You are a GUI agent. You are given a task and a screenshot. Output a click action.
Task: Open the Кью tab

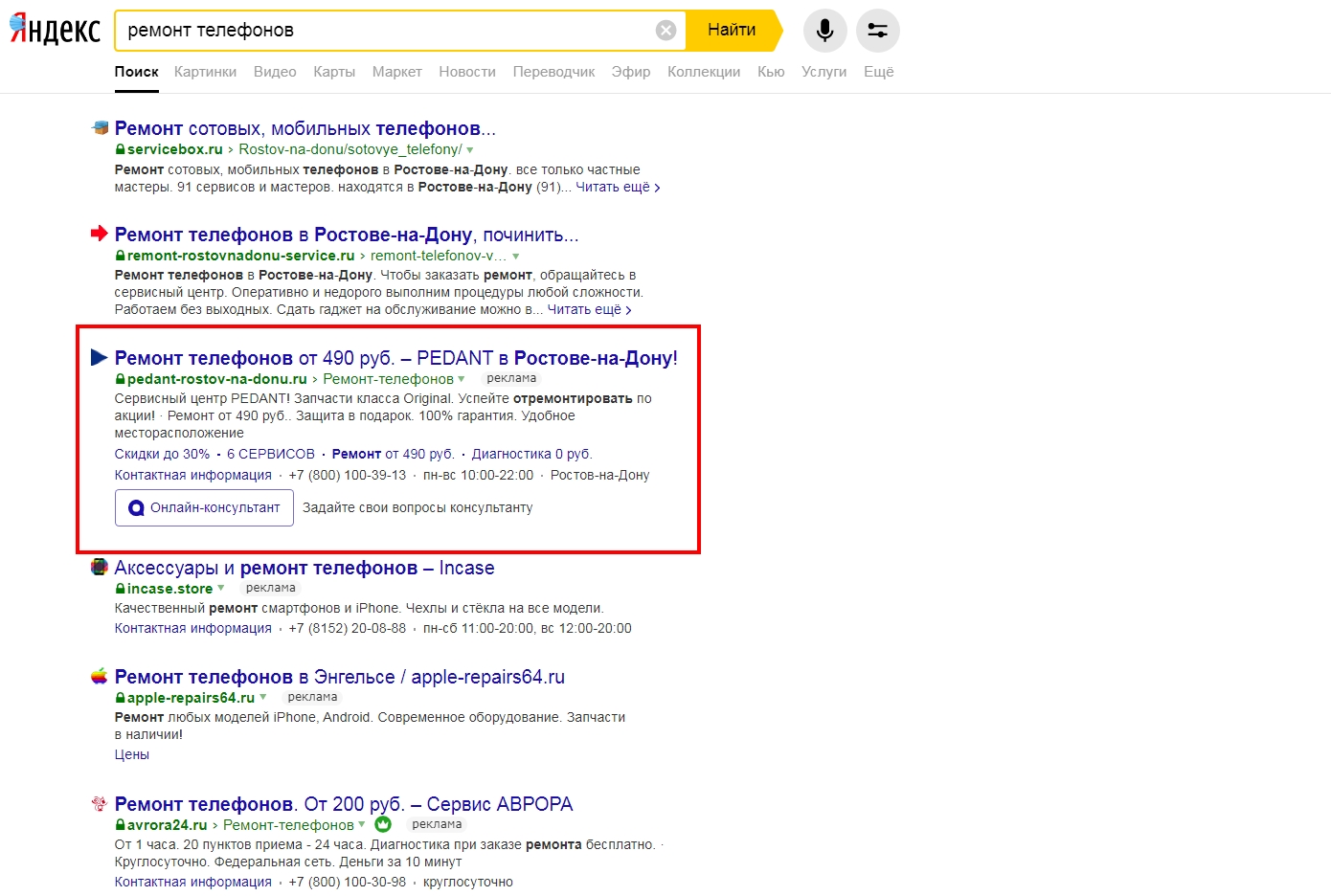pos(771,72)
